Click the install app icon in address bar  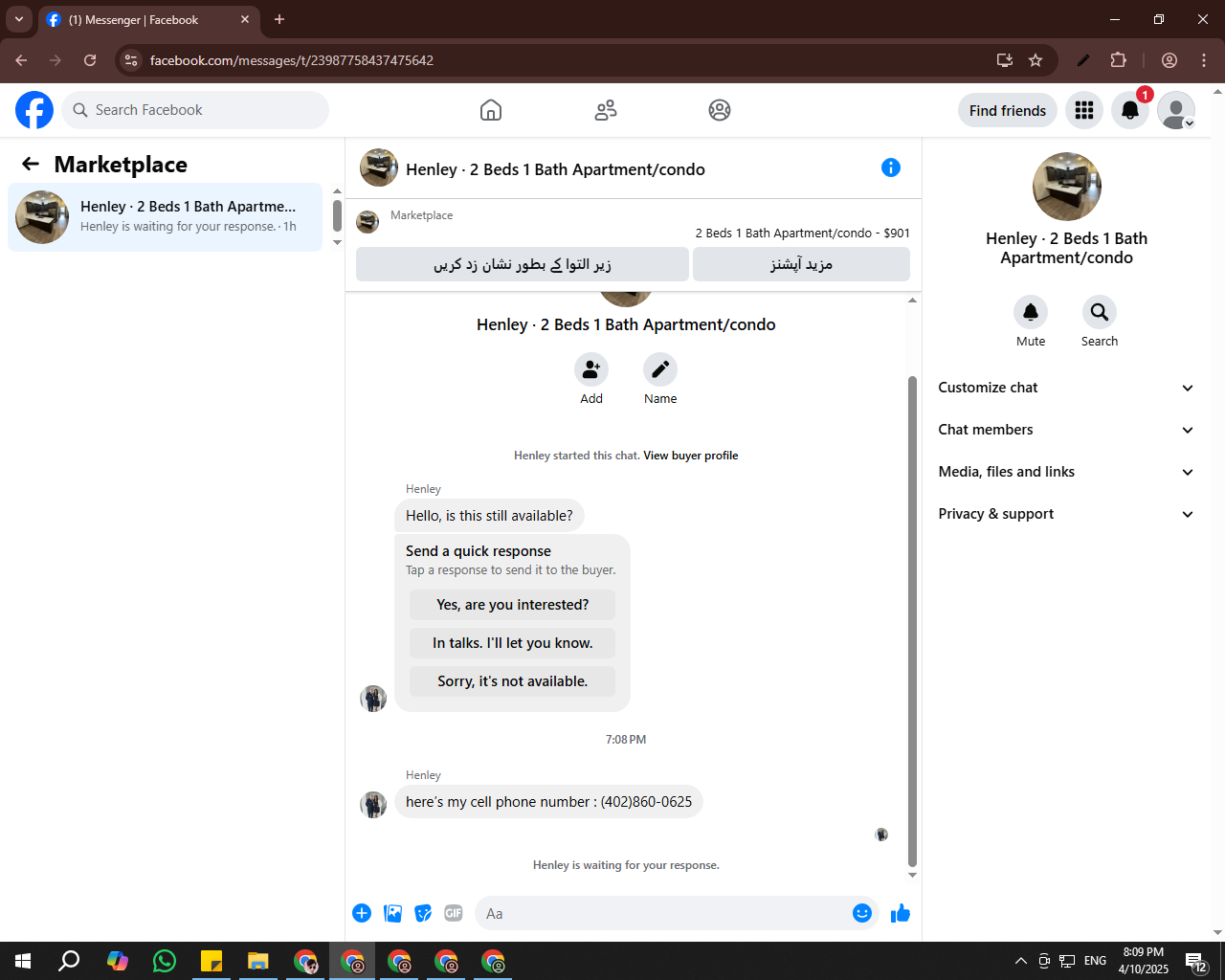click(1005, 60)
